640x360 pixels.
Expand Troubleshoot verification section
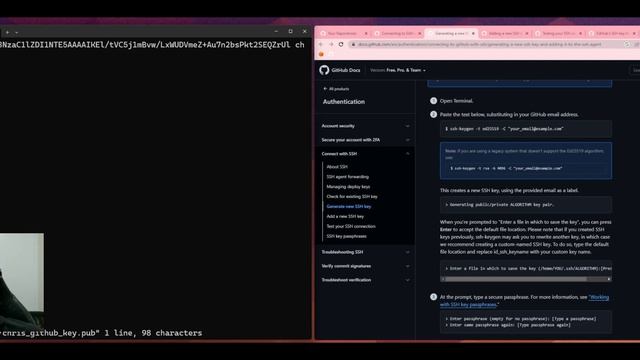click(365, 280)
